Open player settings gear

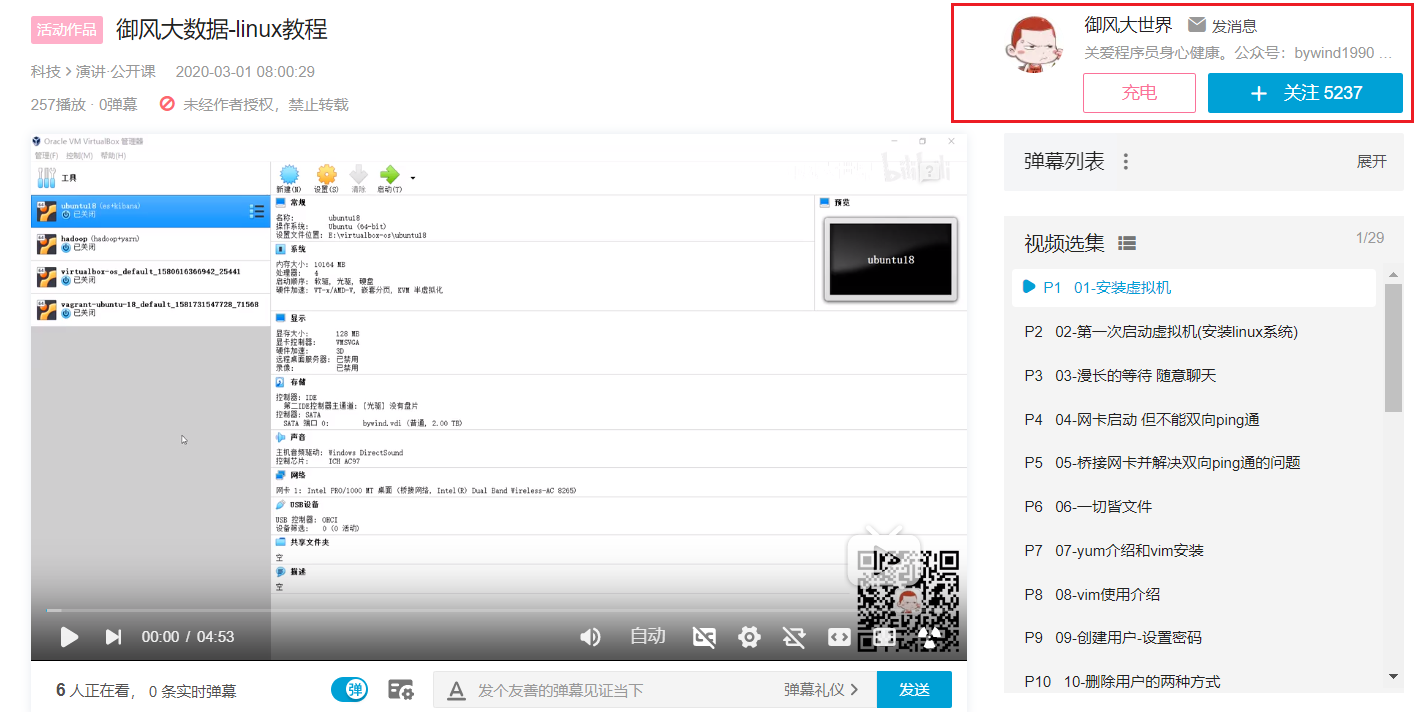point(750,637)
